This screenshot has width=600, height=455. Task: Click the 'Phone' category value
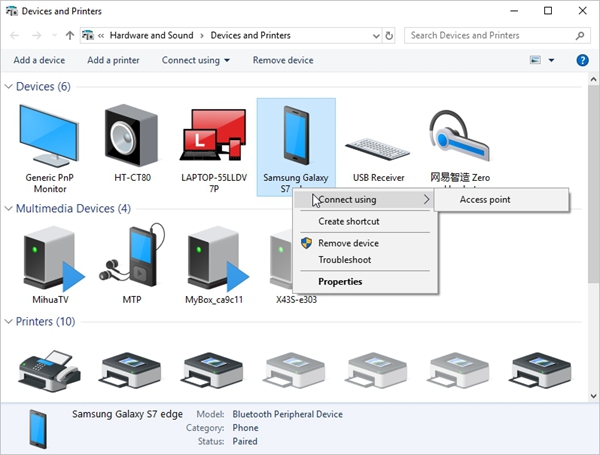pyautogui.click(x=245, y=427)
